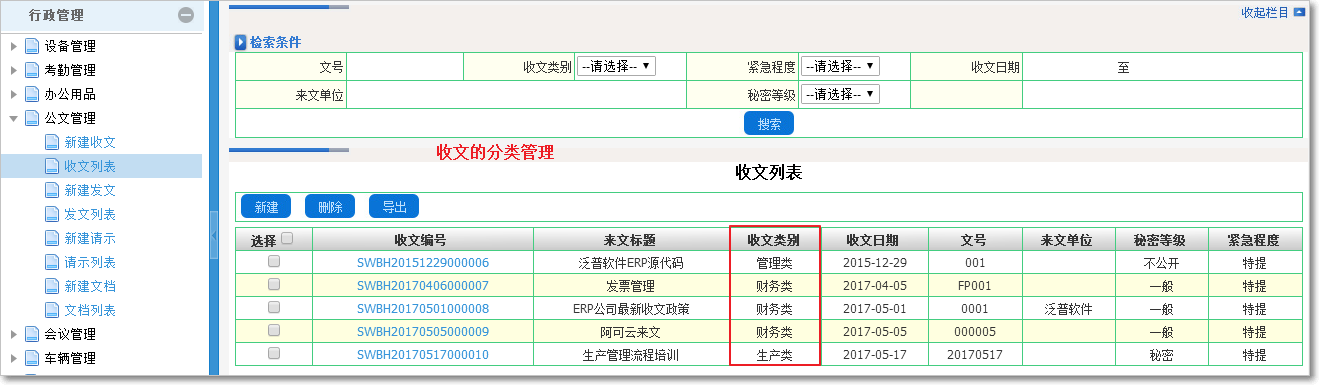The width and height of the screenshot is (1319, 385).
Task: Open record SWBH20170501000008
Action: pyautogui.click(x=423, y=308)
